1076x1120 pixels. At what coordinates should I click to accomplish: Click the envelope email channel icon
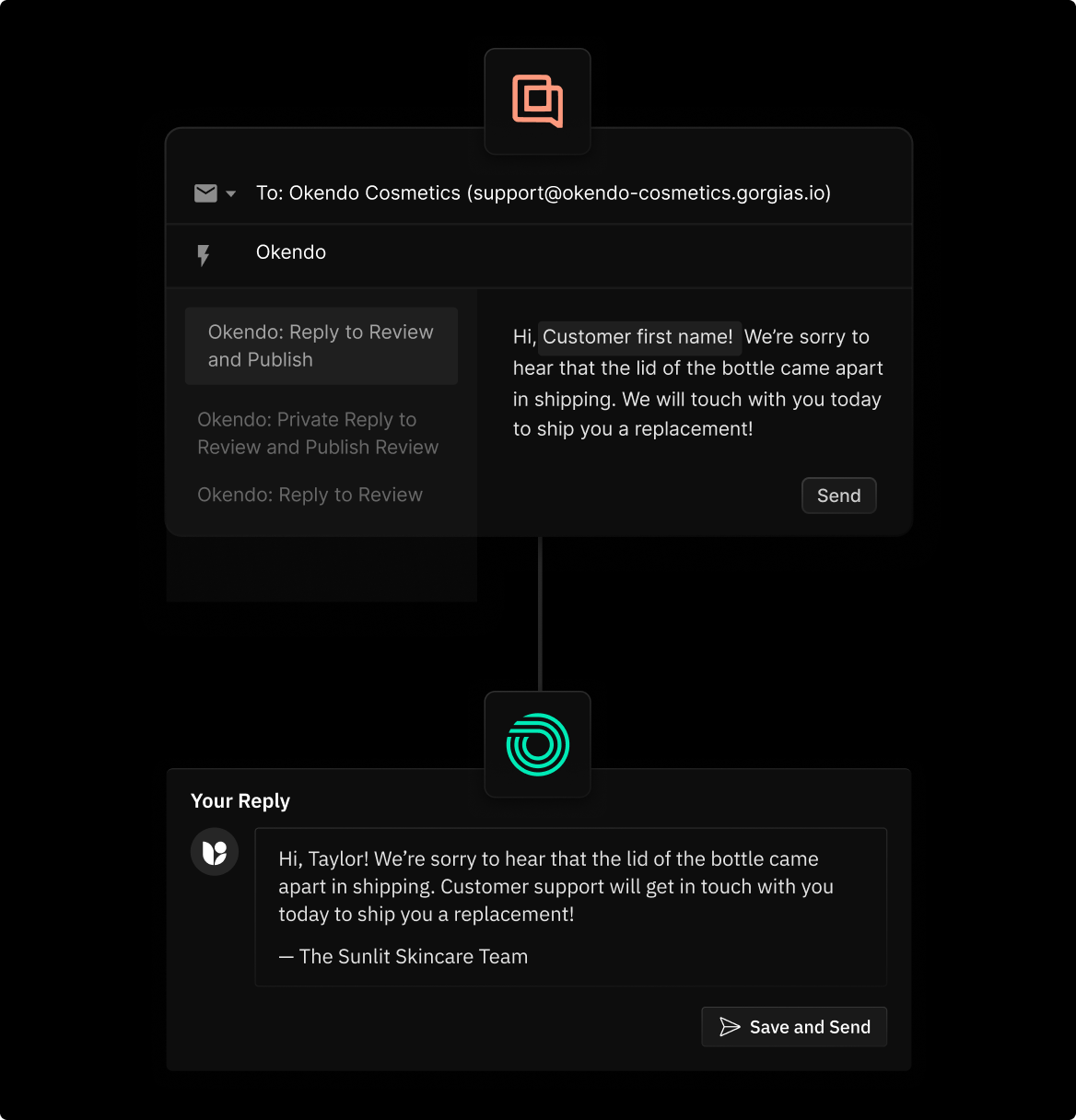click(205, 193)
